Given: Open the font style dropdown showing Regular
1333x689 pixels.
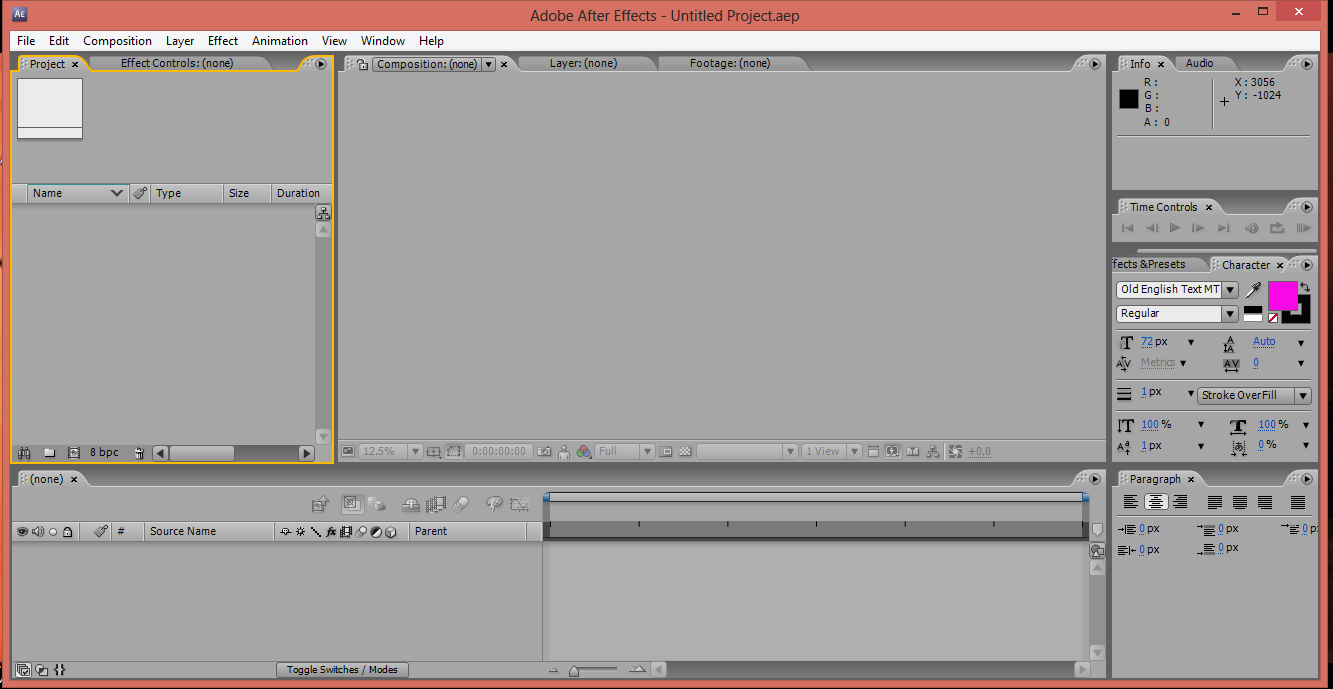Looking at the screenshot, I should tap(1230, 314).
